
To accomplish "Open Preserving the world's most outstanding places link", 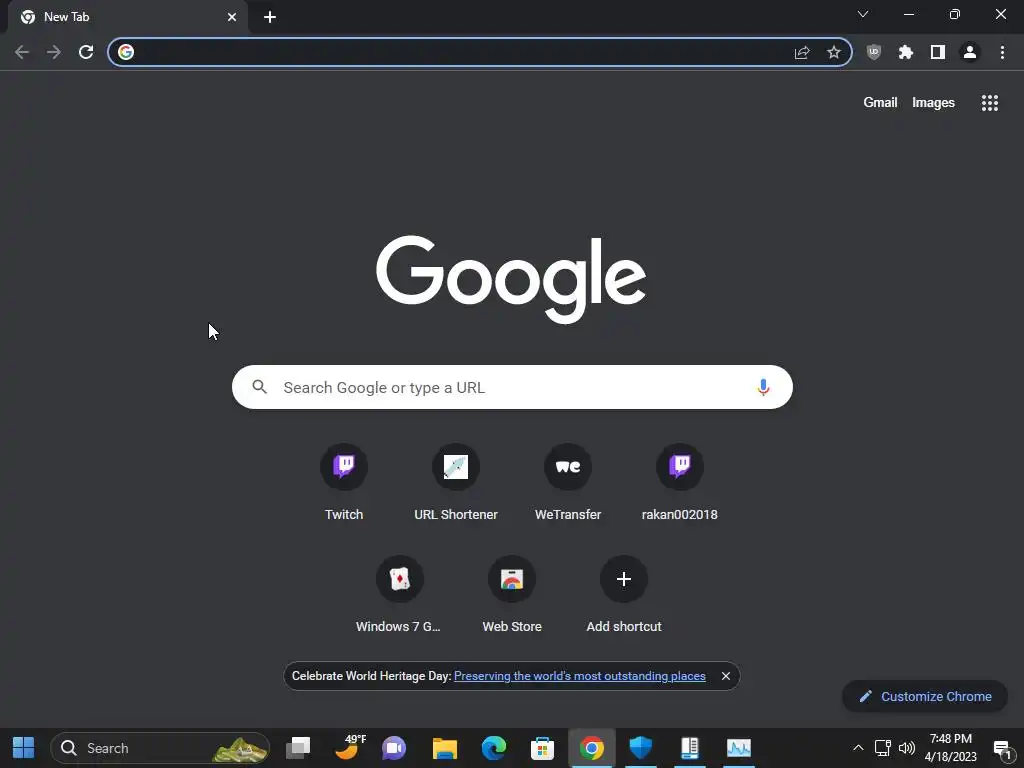I will pyautogui.click(x=579, y=676).
